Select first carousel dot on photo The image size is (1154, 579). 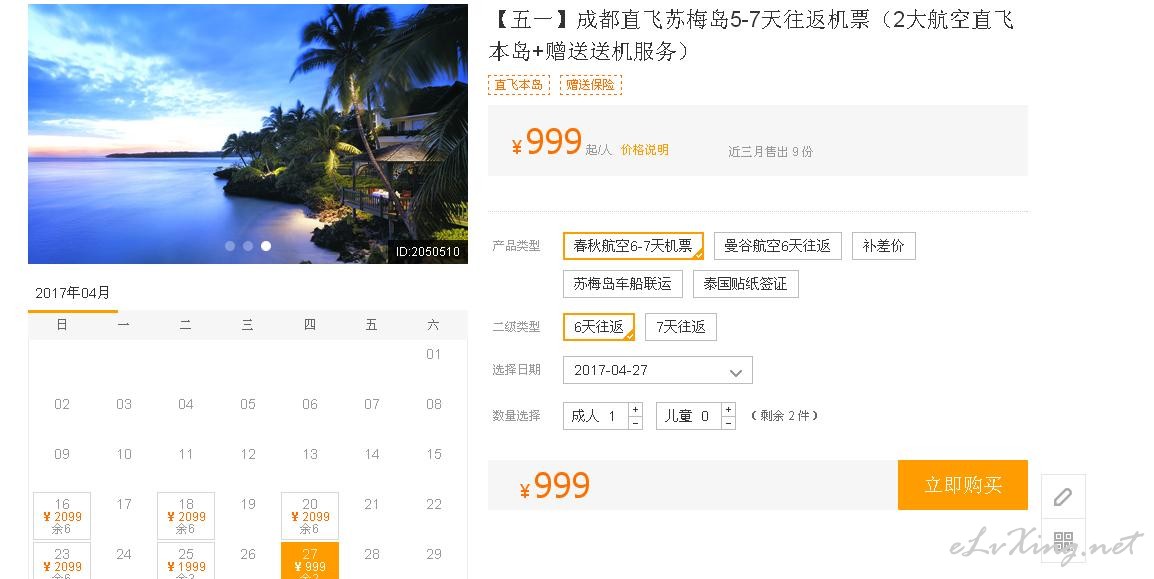(230, 246)
